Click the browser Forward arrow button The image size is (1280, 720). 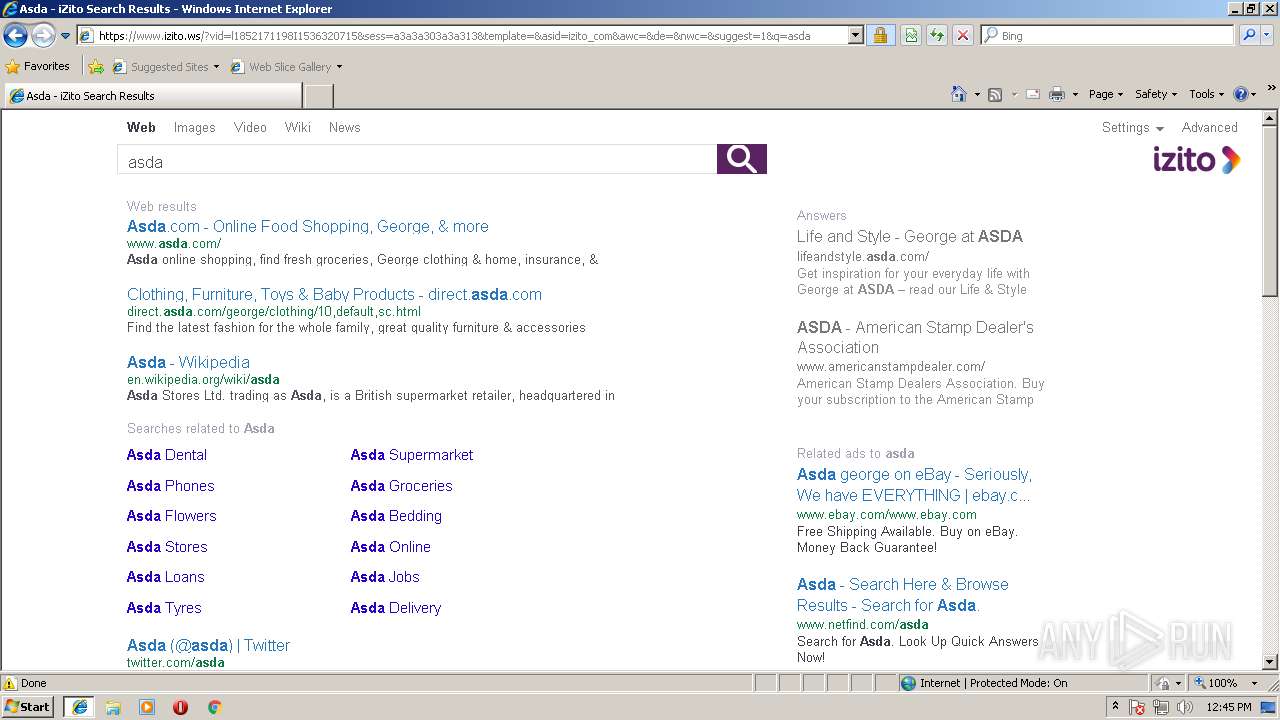(x=43, y=36)
